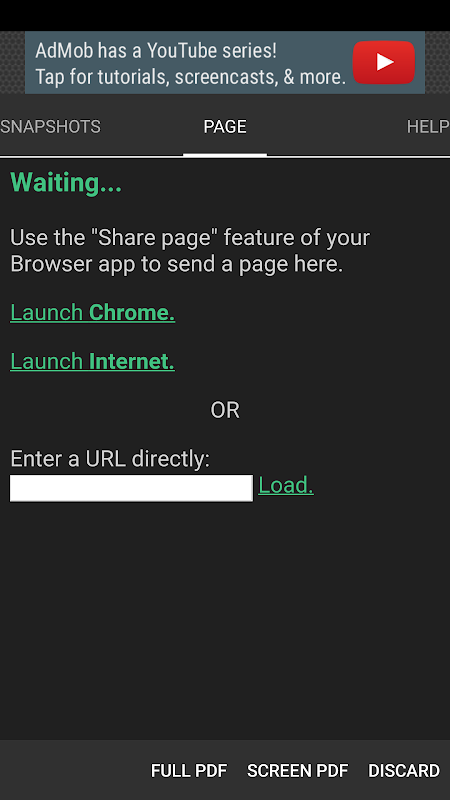Click the Launch Internet link
Image resolution: width=450 pixels, height=800 pixels.
pyautogui.click(x=92, y=361)
